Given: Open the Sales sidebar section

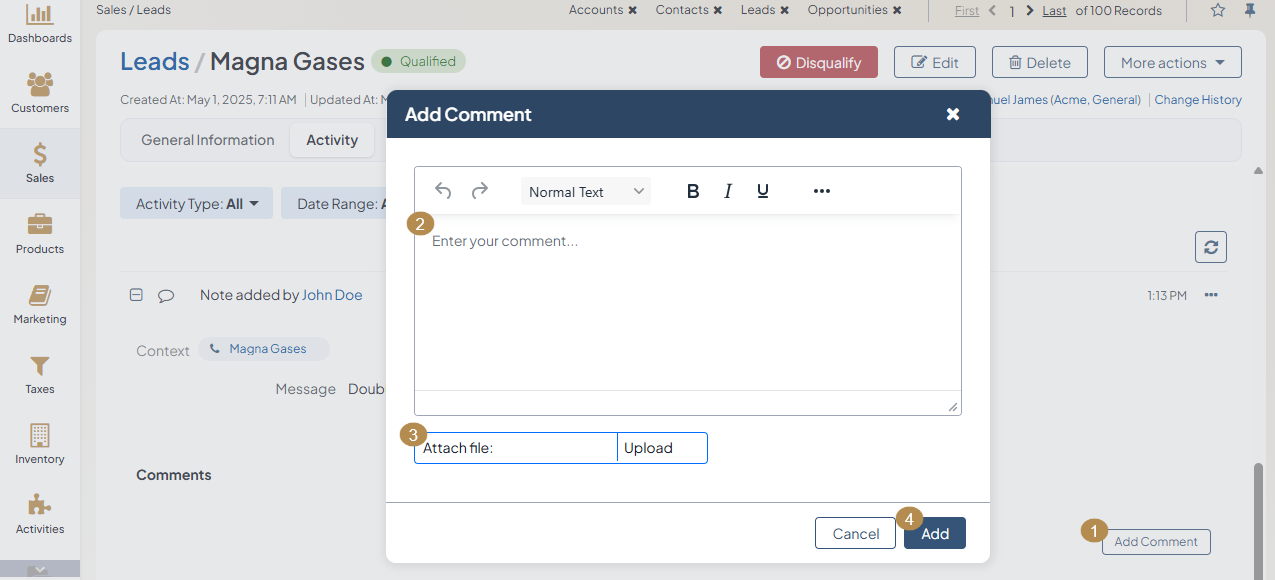Looking at the screenshot, I should (x=40, y=163).
